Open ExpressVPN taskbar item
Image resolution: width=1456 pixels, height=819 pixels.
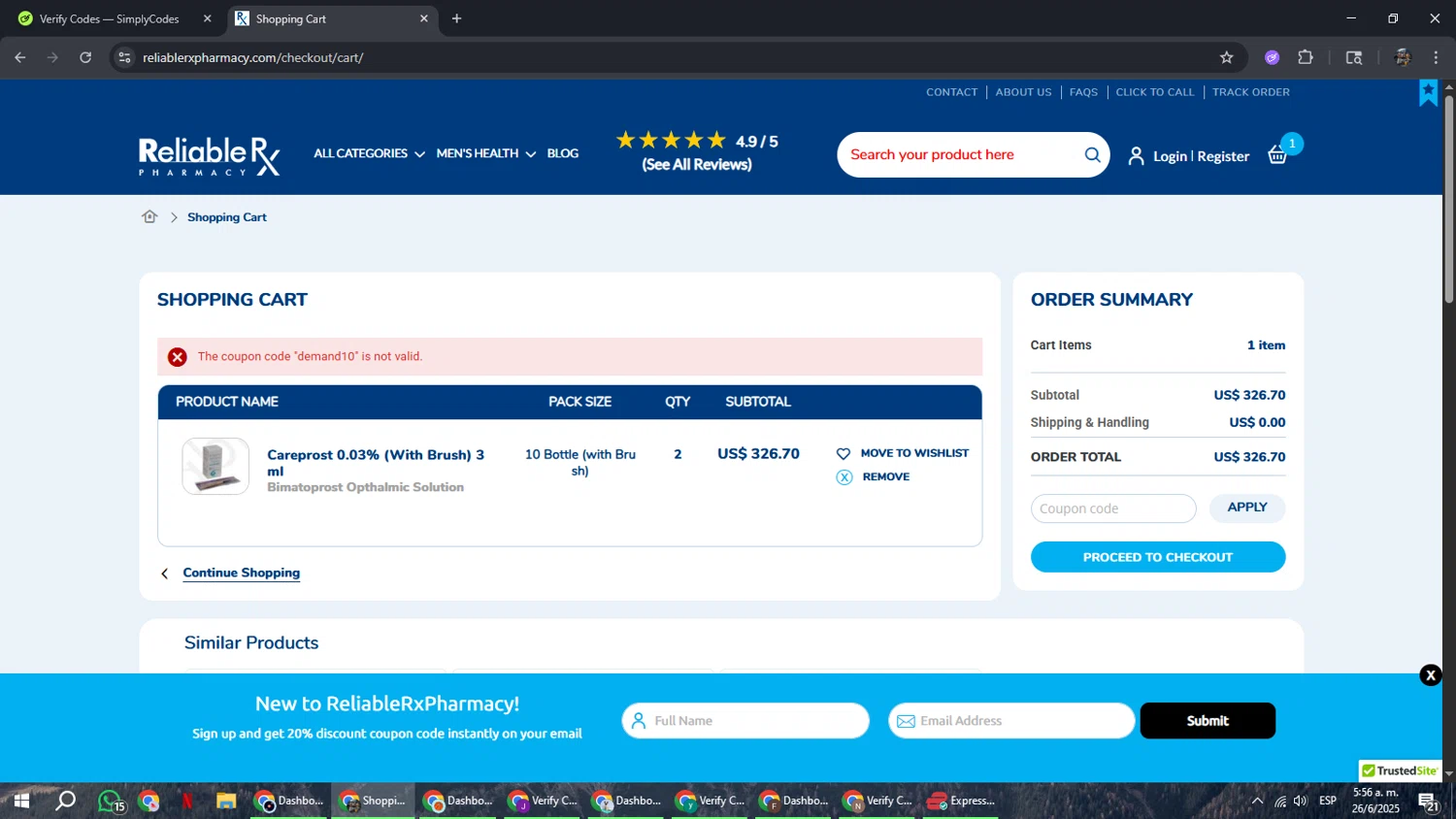tap(961, 801)
